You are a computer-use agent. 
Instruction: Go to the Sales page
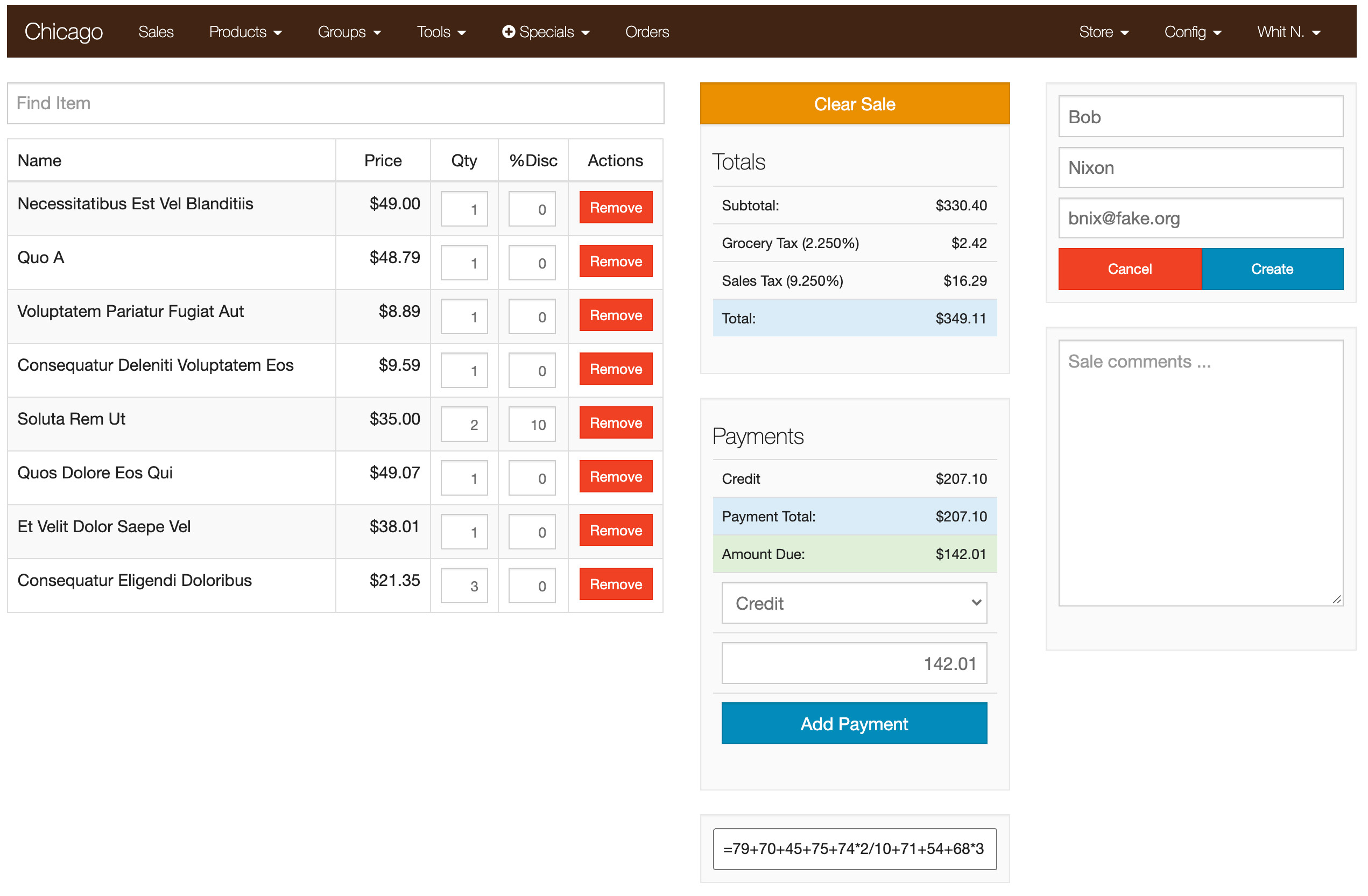coord(156,32)
